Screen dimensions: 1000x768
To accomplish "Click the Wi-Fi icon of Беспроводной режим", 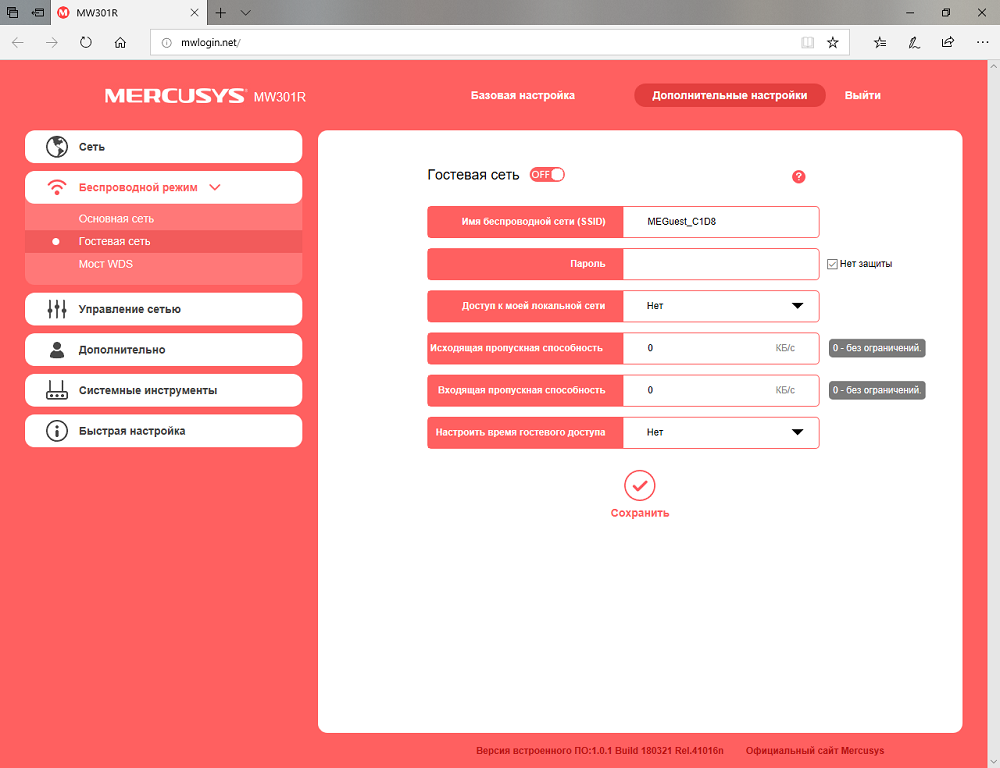I will [x=57, y=188].
